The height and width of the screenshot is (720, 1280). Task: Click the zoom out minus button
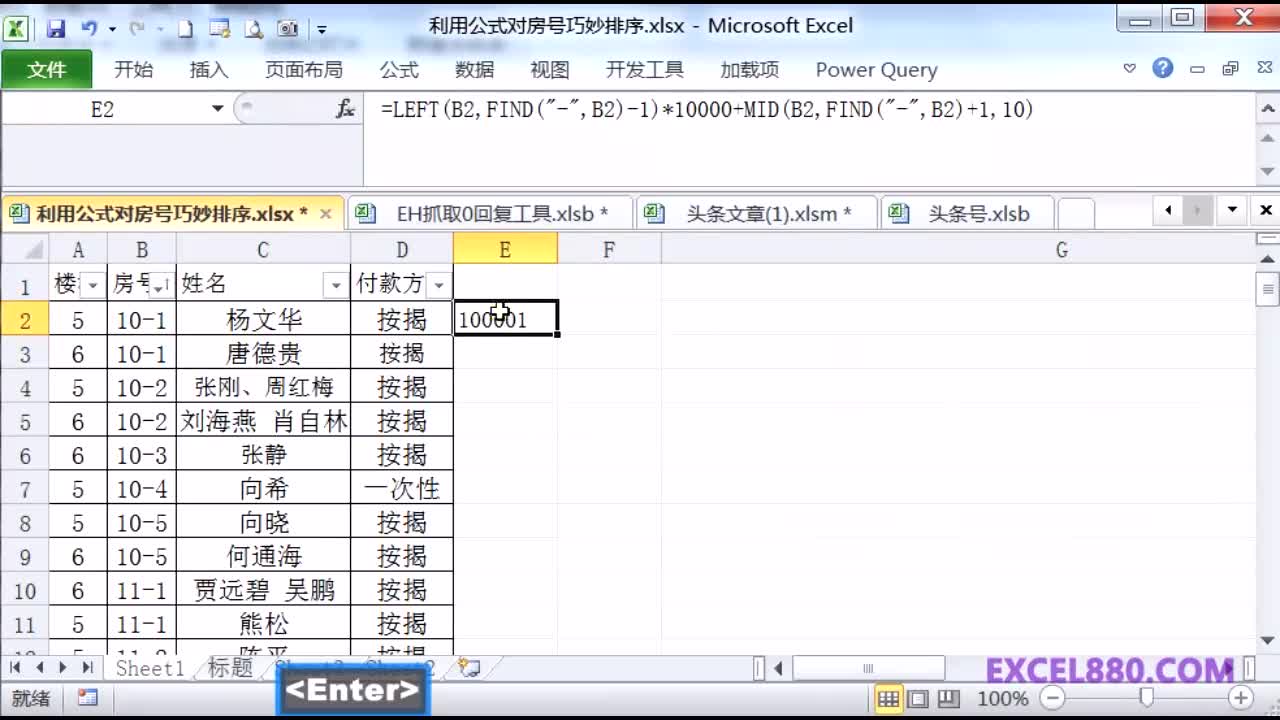point(1052,699)
